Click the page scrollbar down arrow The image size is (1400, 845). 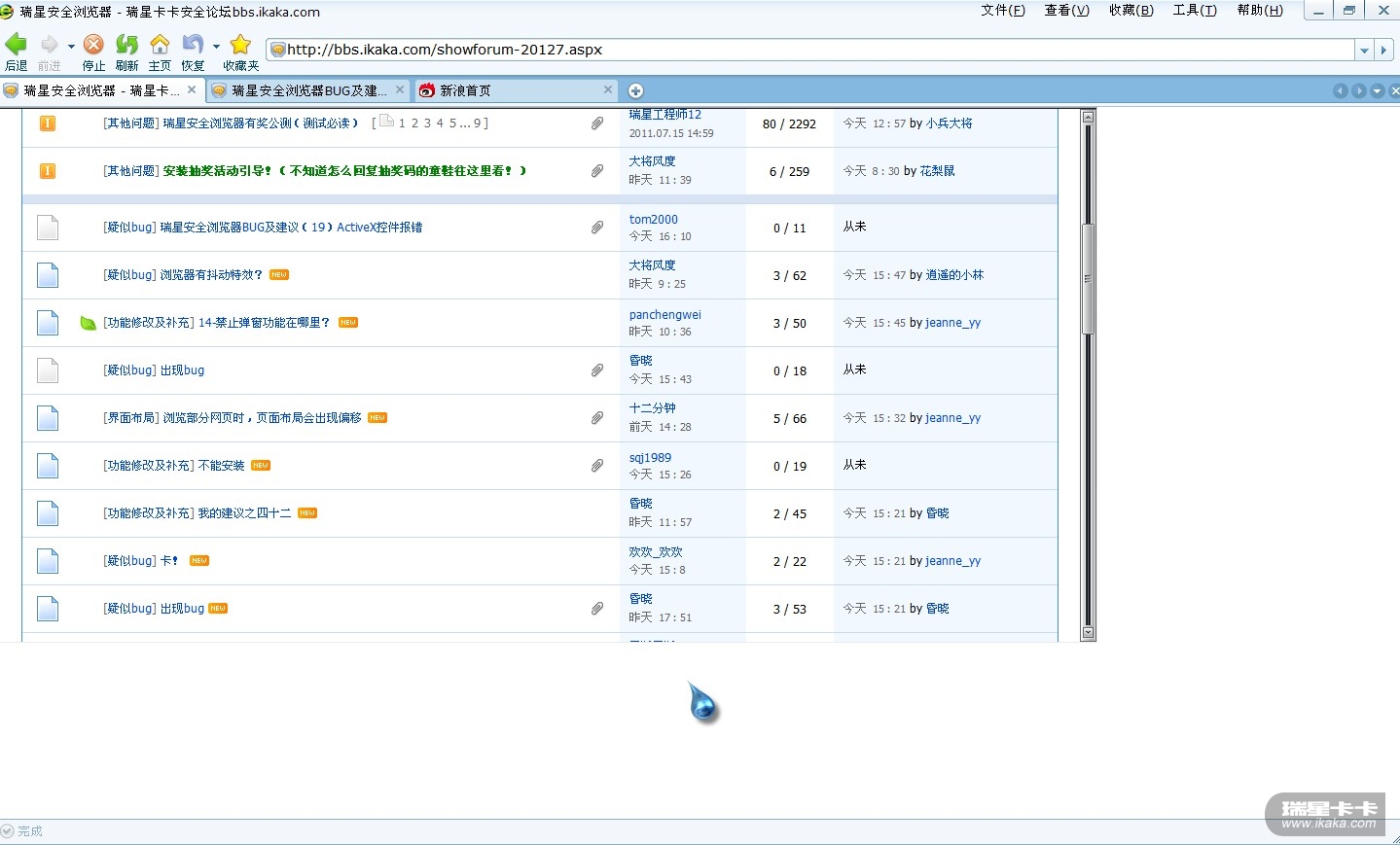pos(1089,633)
